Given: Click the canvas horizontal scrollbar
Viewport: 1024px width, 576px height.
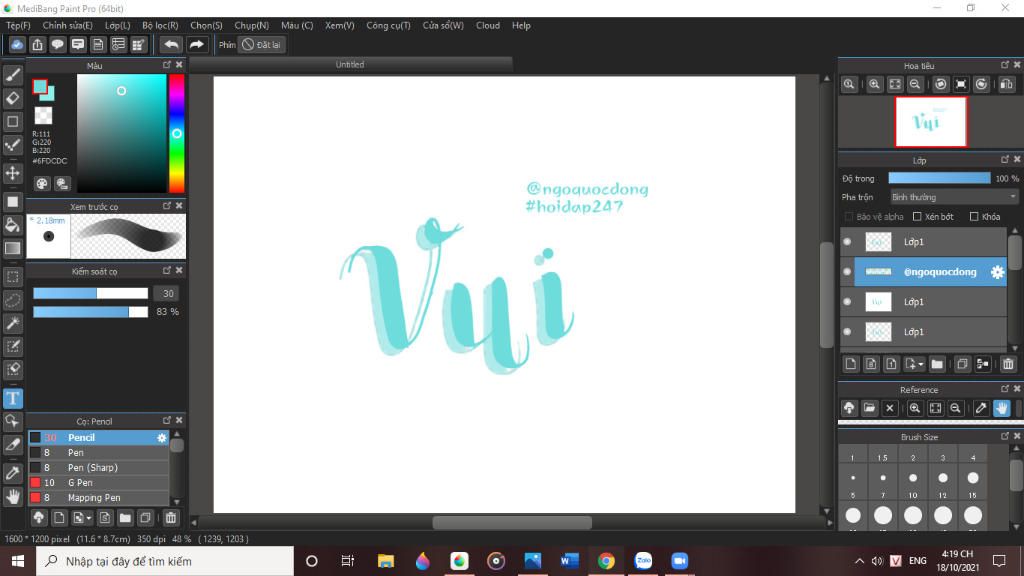Looking at the screenshot, I should pos(512,522).
